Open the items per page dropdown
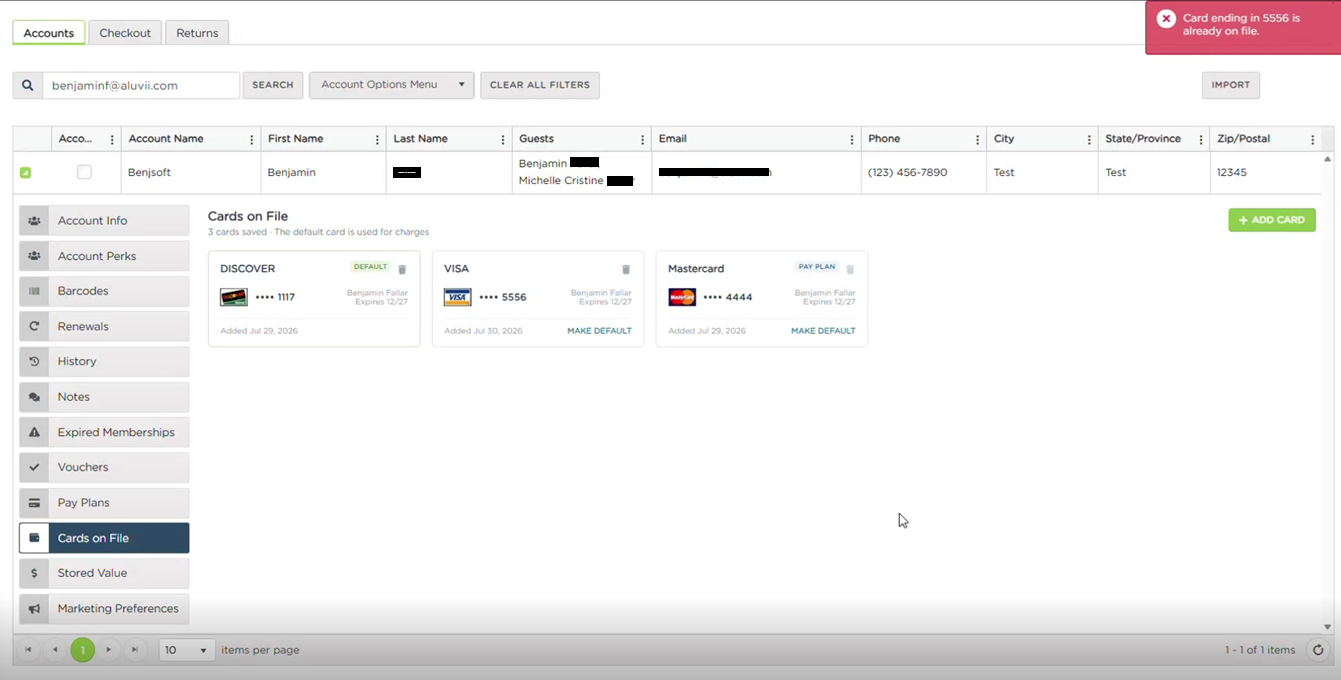Viewport: 1341px width, 680px height. tap(187, 650)
